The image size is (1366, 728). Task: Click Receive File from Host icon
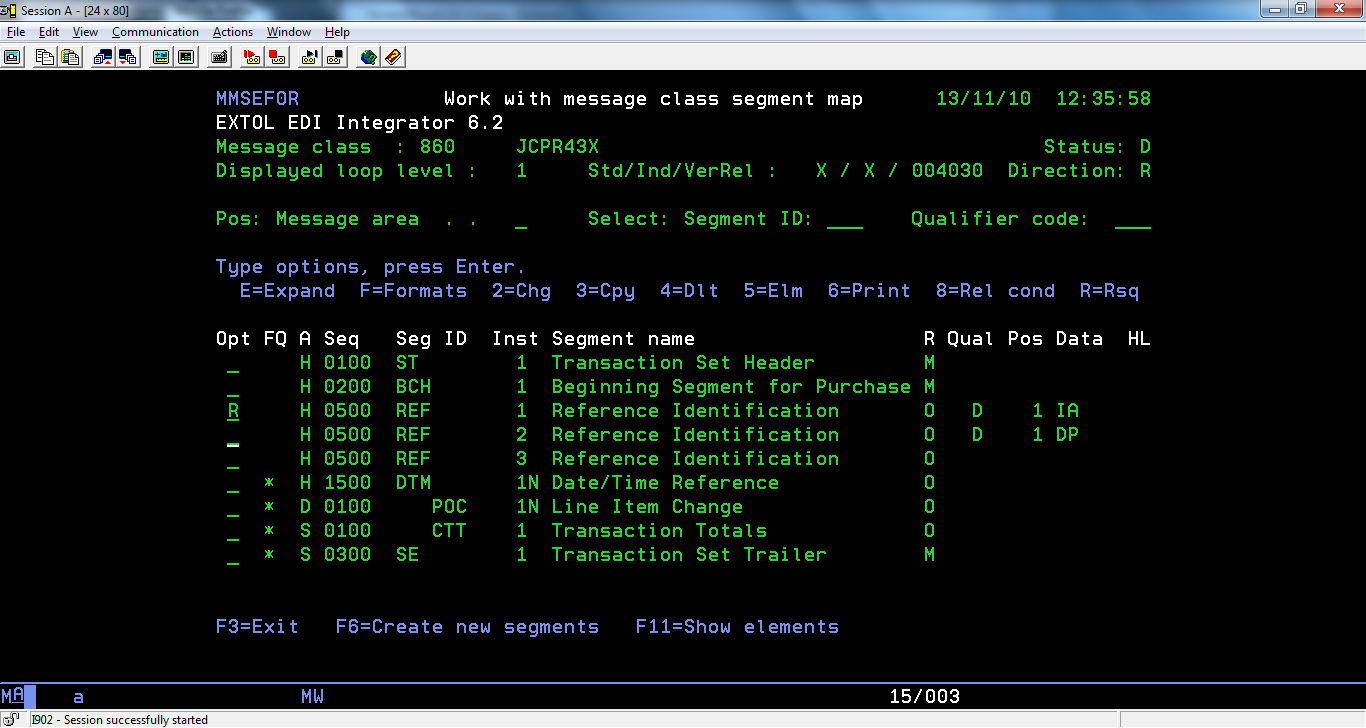pos(127,57)
